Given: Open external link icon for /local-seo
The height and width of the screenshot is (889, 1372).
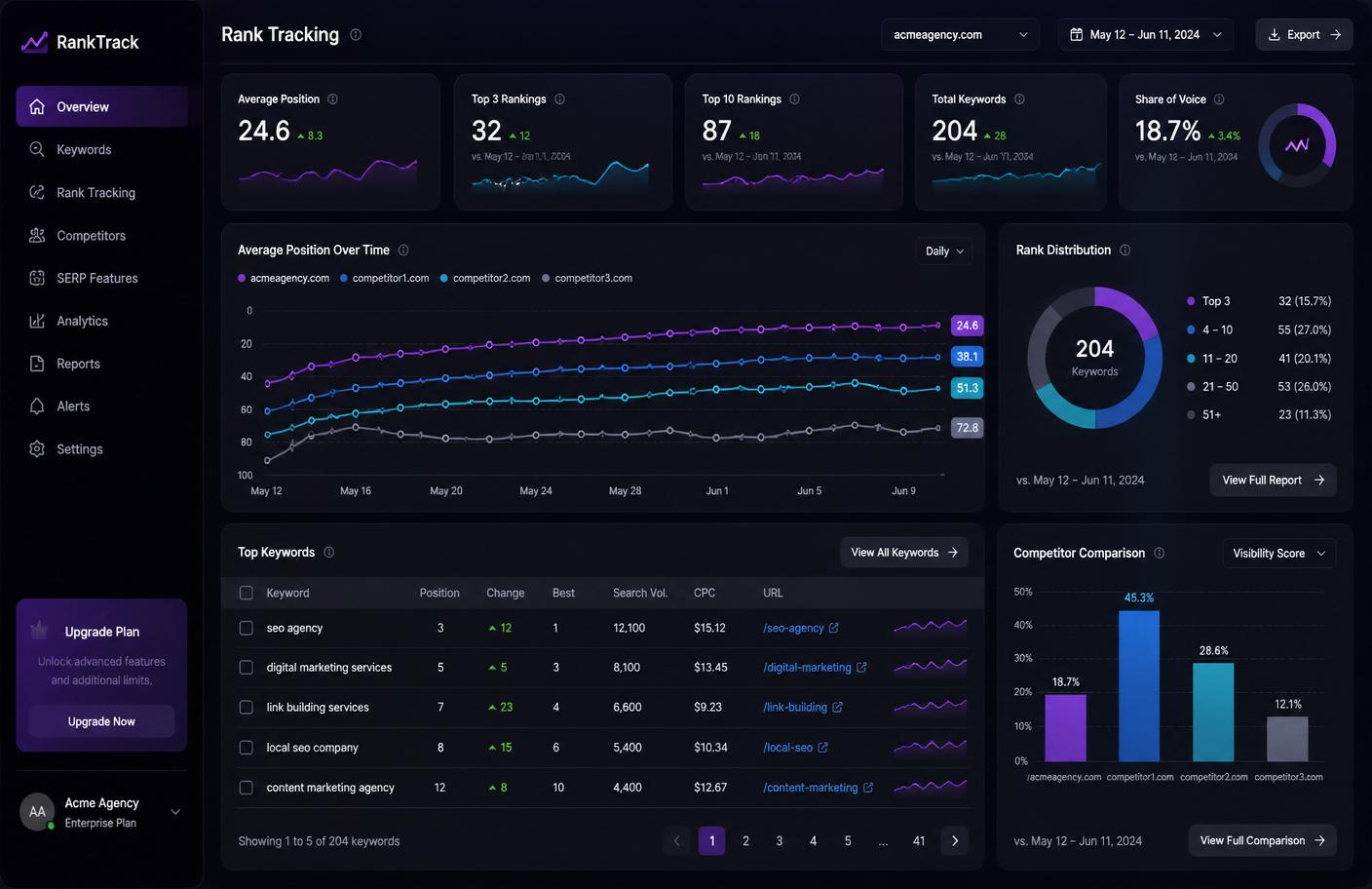Looking at the screenshot, I should (822, 748).
